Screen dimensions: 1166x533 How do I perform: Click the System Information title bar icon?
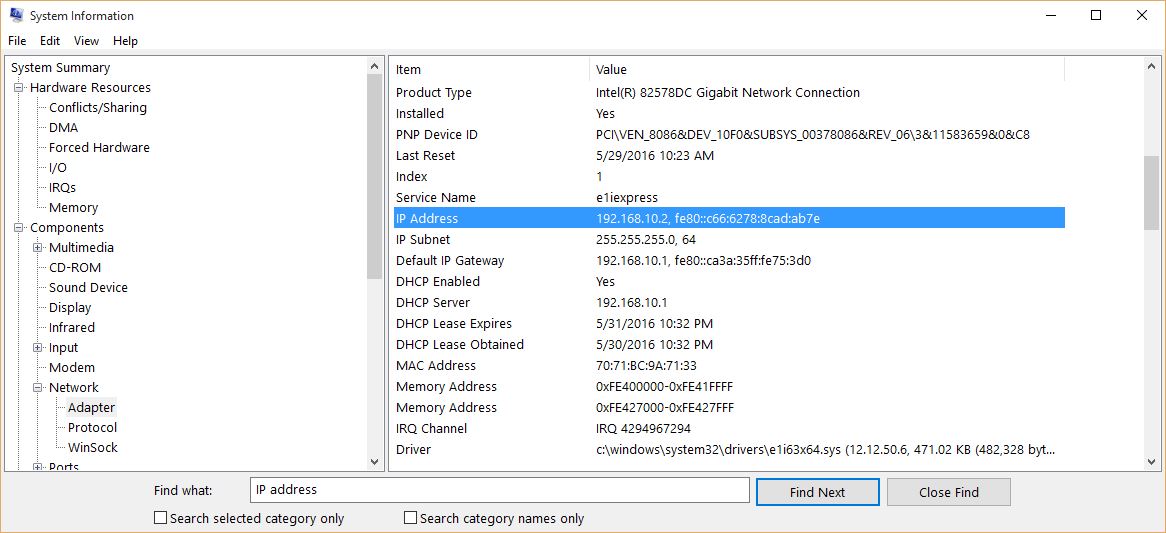click(x=16, y=15)
